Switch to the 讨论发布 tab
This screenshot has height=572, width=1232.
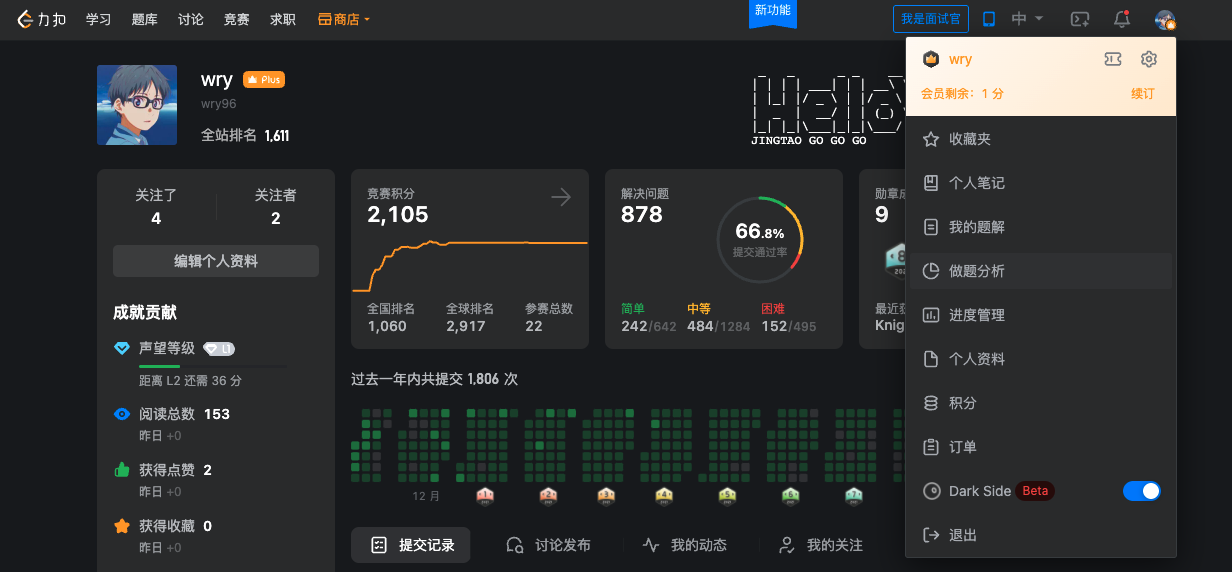pyautogui.click(x=548, y=545)
